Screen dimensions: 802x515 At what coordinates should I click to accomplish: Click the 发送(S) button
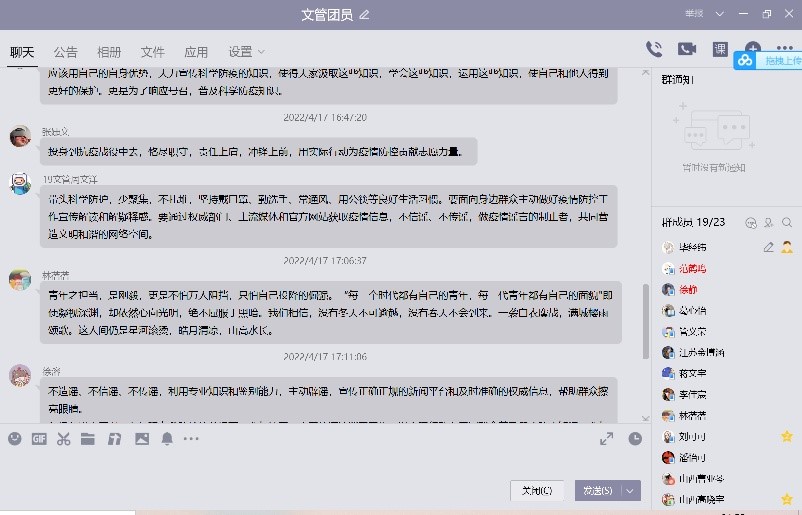click(598, 490)
